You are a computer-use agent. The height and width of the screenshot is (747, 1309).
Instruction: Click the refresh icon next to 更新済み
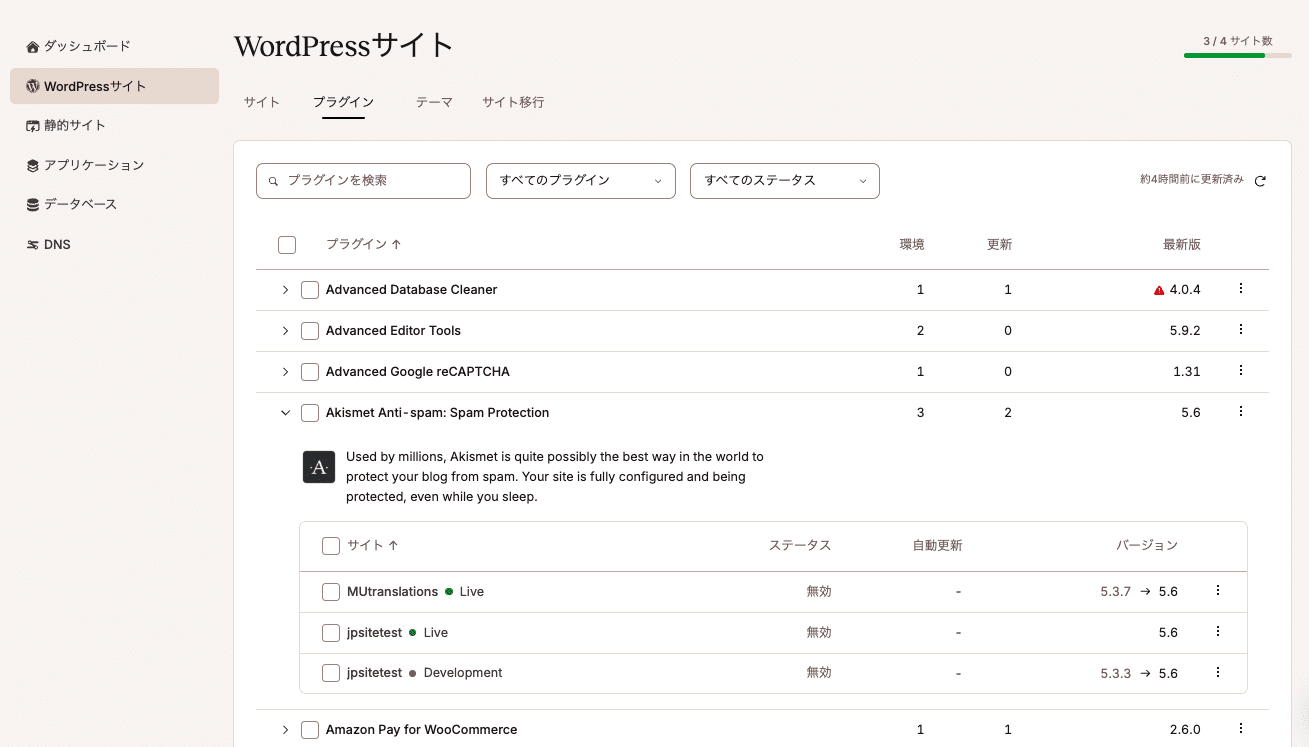coord(1260,181)
